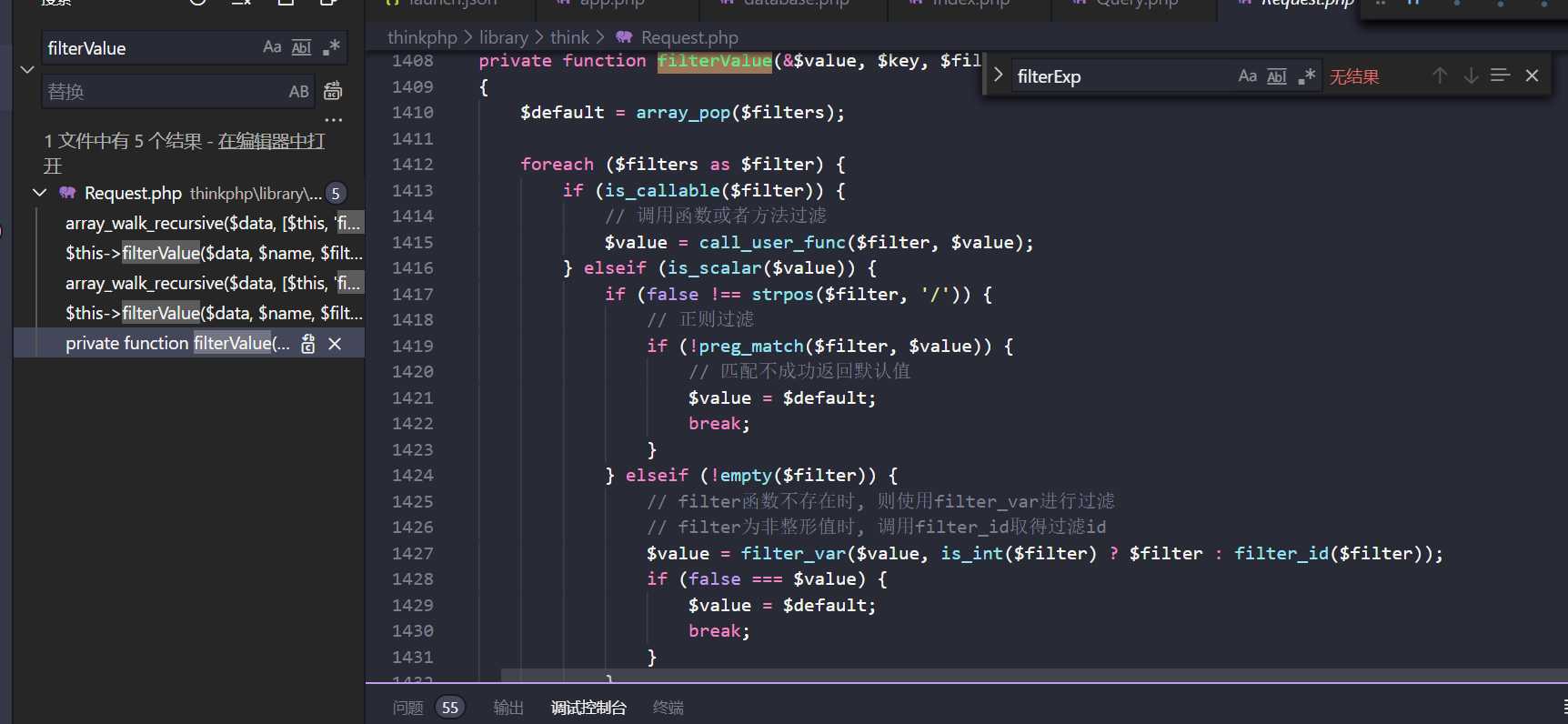Dismiss the private function filterValue search result

tap(335, 343)
